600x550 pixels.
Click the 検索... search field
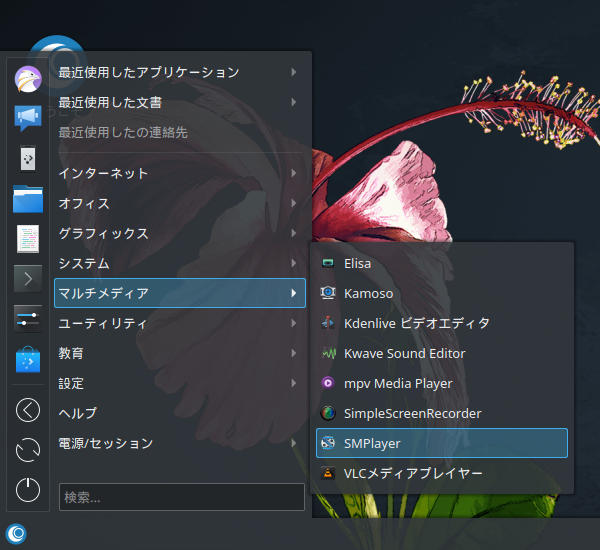coord(182,497)
